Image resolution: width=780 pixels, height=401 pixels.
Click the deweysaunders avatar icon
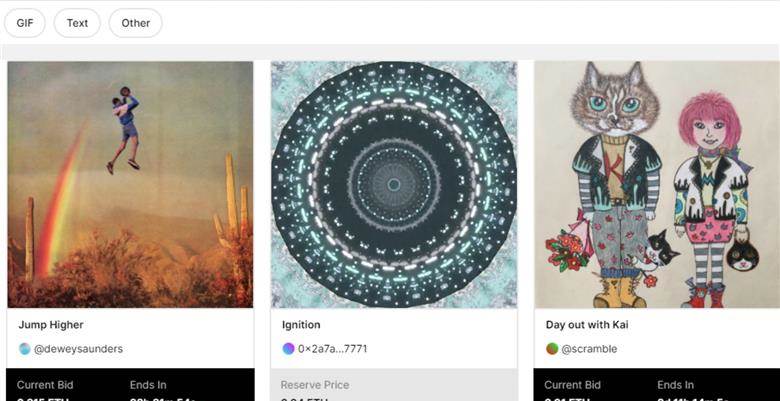[x=24, y=349]
